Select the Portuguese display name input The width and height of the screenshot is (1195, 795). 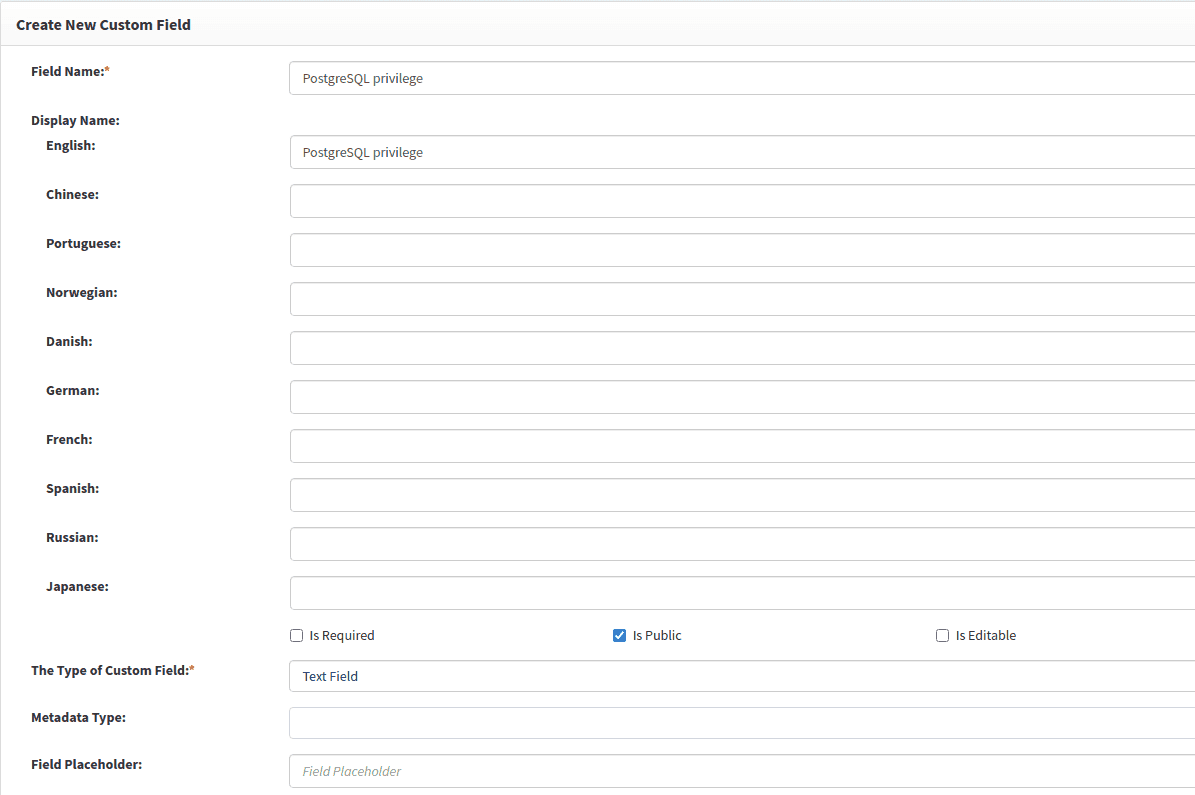pos(740,250)
